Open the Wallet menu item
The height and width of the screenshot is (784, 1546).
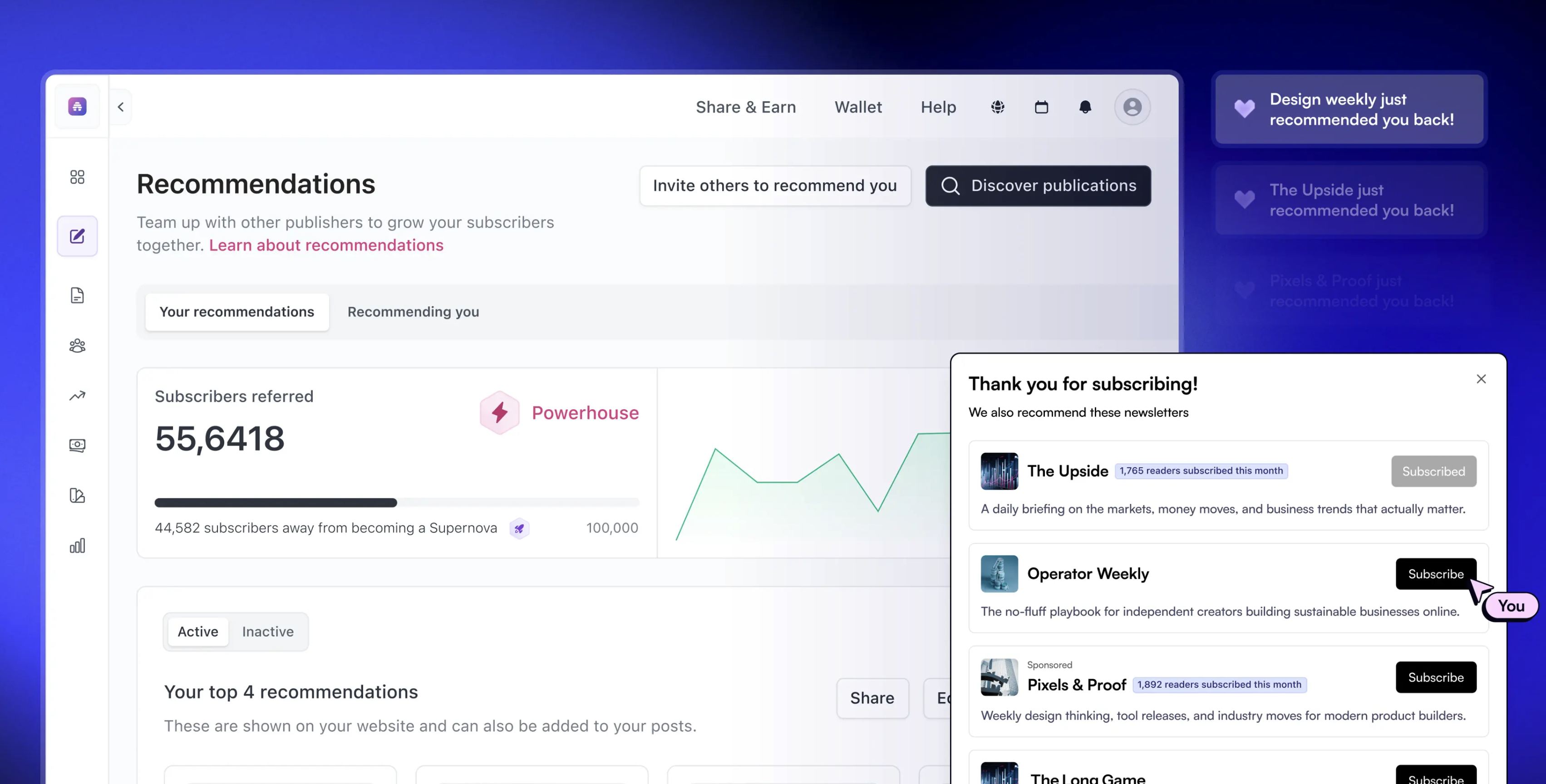tap(857, 107)
